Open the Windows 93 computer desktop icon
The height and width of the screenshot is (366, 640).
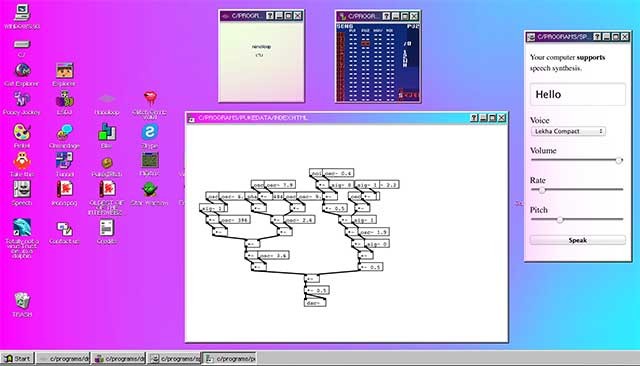click(22, 12)
